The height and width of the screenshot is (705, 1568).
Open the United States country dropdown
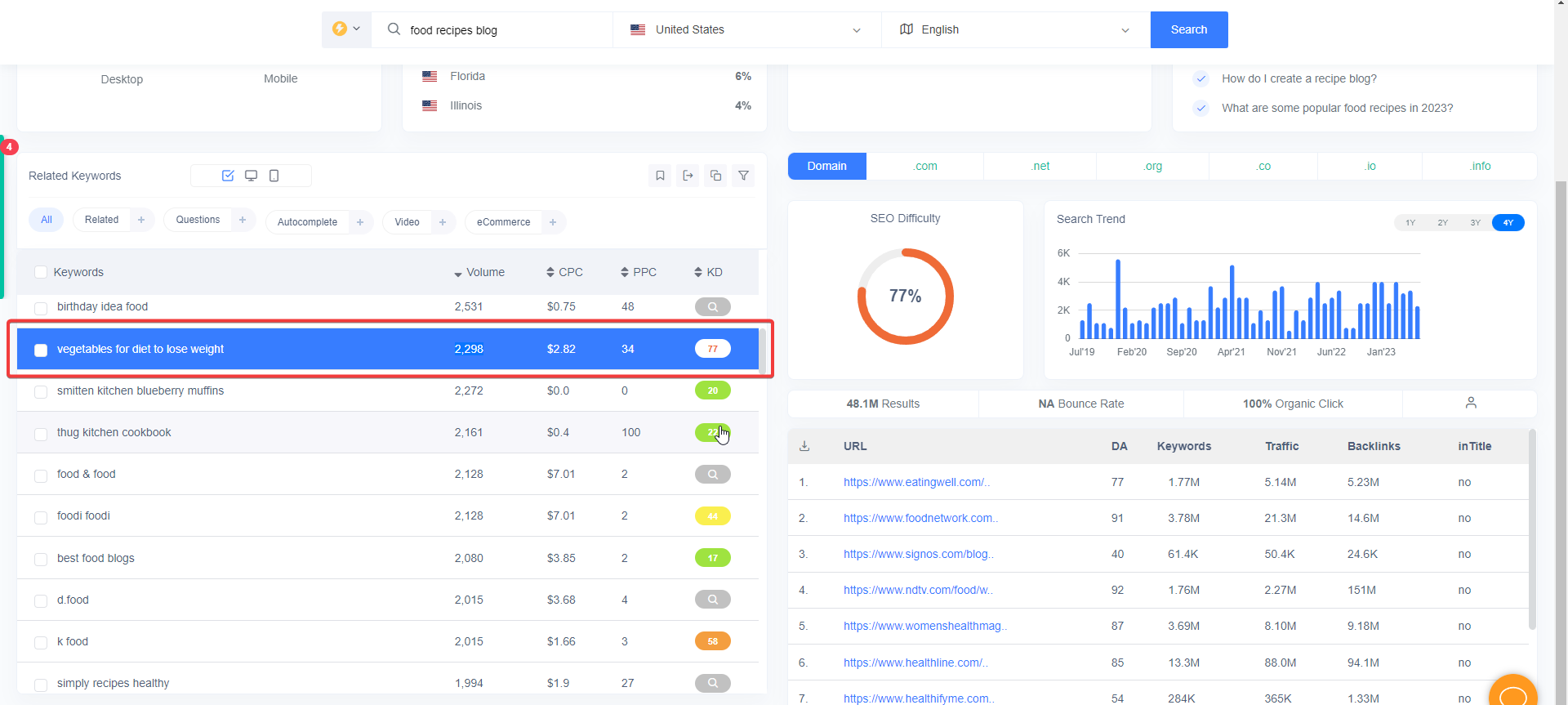746,30
